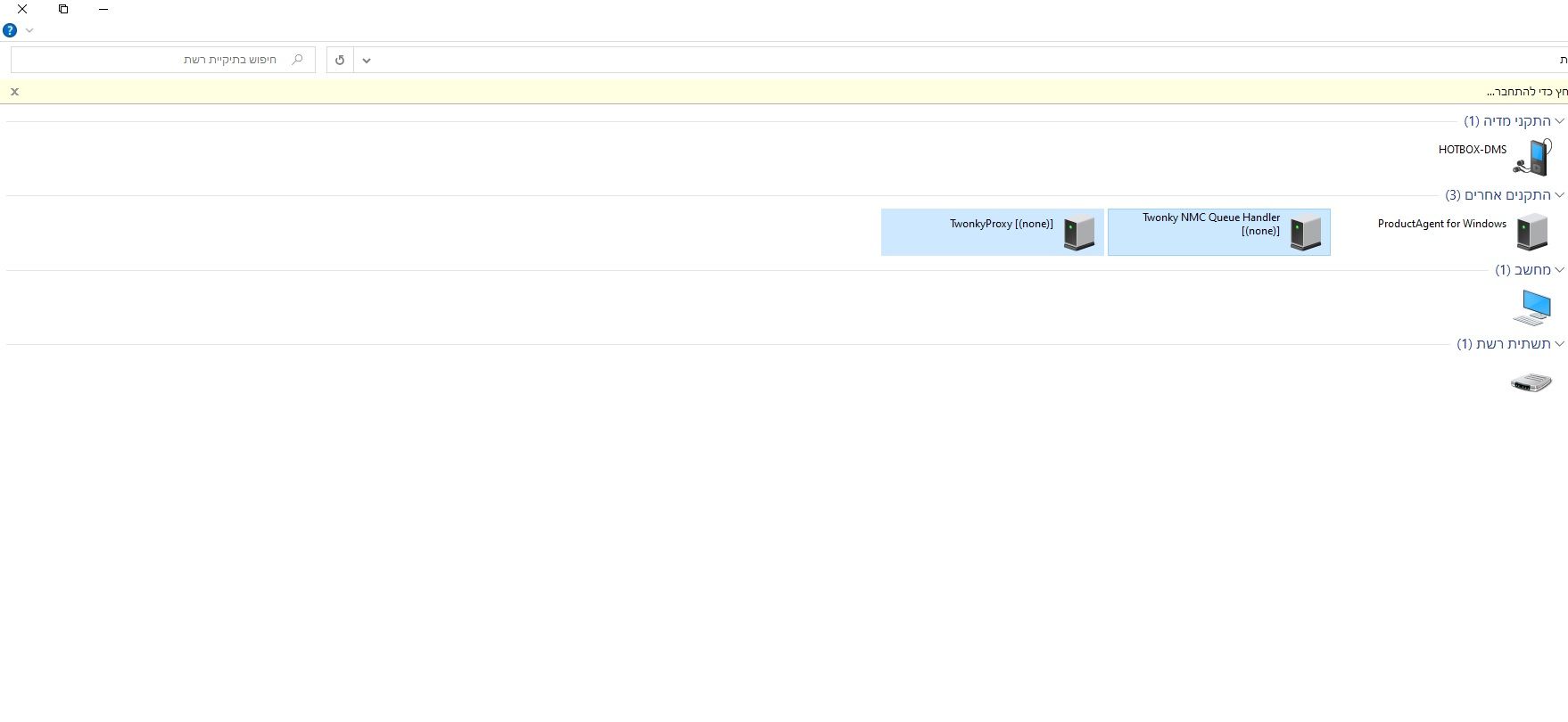Select the TwonkyProxy device icon
The width and height of the screenshot is (1568, 722).
pyautogui.click(x=1078, y=233)
